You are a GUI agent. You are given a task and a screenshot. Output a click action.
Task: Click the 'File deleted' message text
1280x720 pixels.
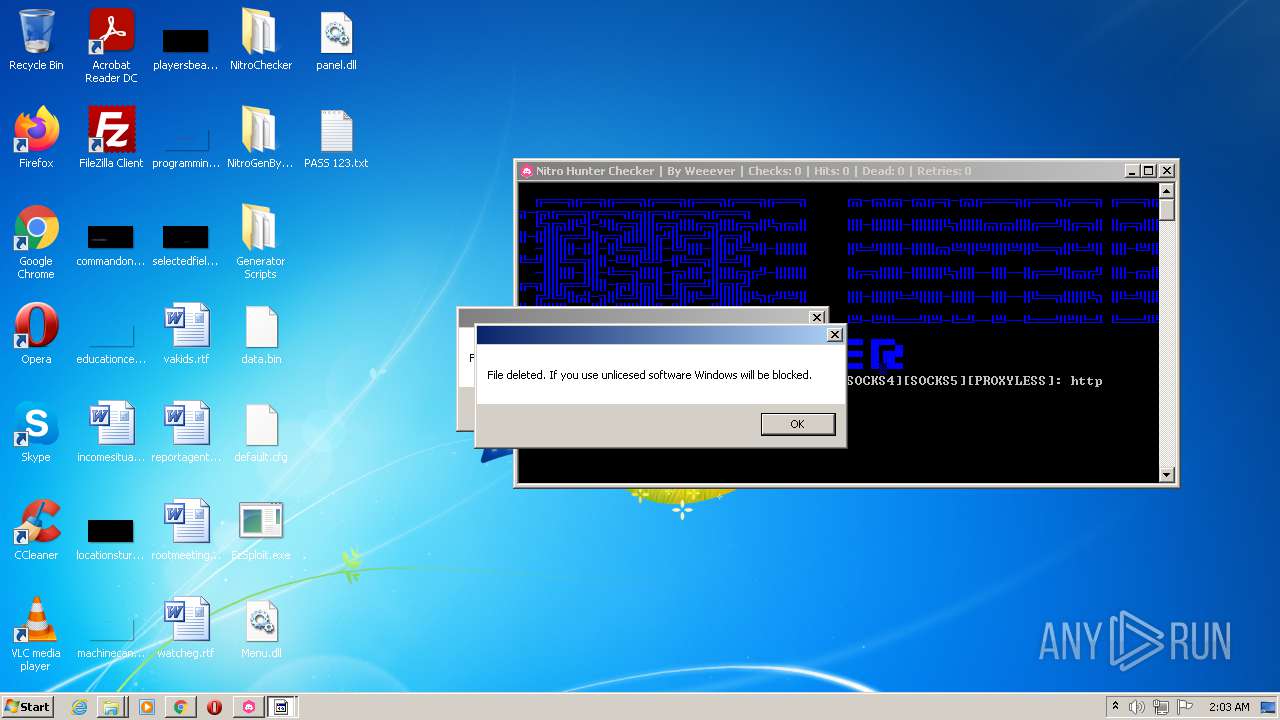[649, 375]
